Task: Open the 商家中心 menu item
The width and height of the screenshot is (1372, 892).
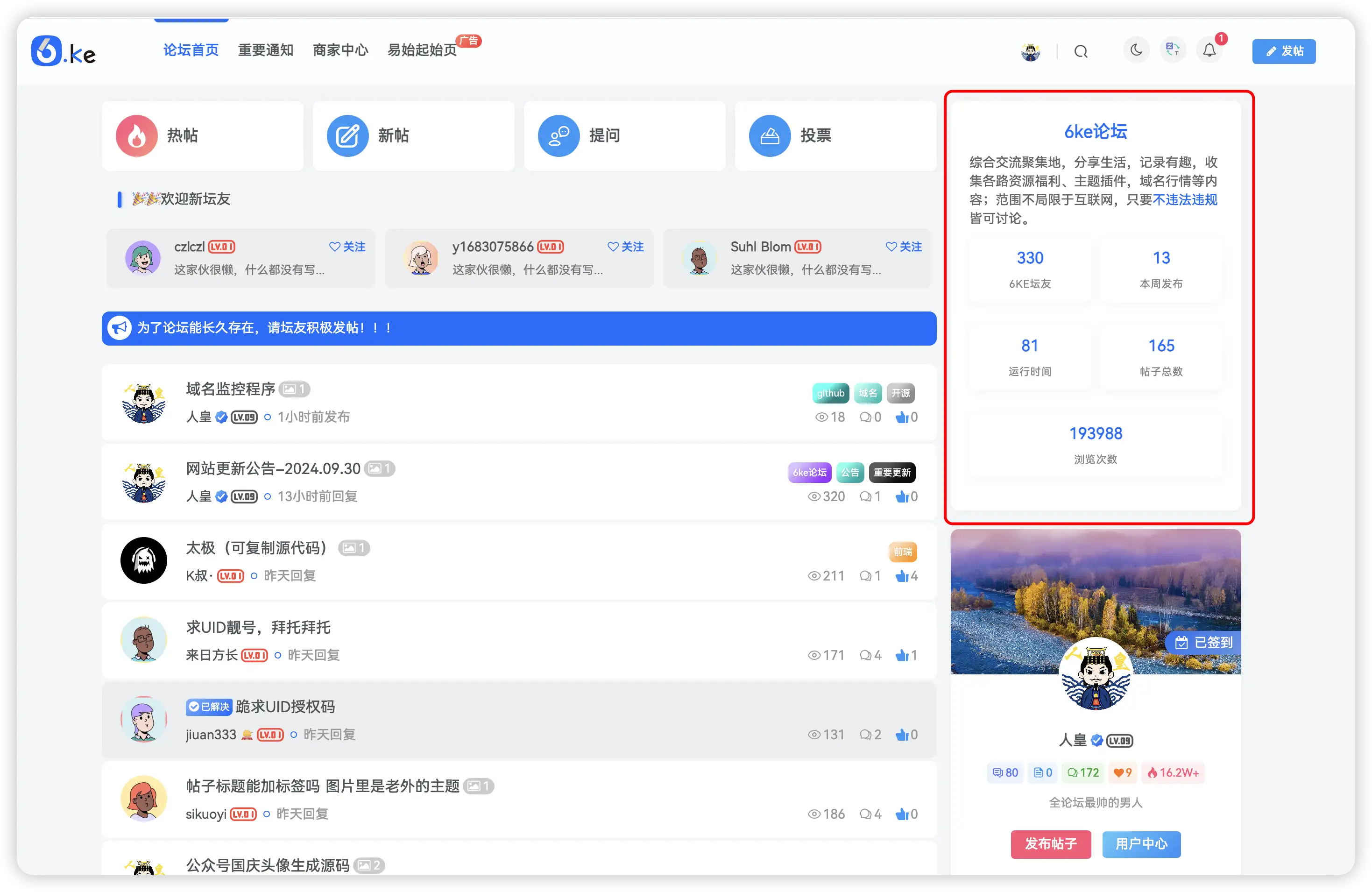Action: (340, 50)
